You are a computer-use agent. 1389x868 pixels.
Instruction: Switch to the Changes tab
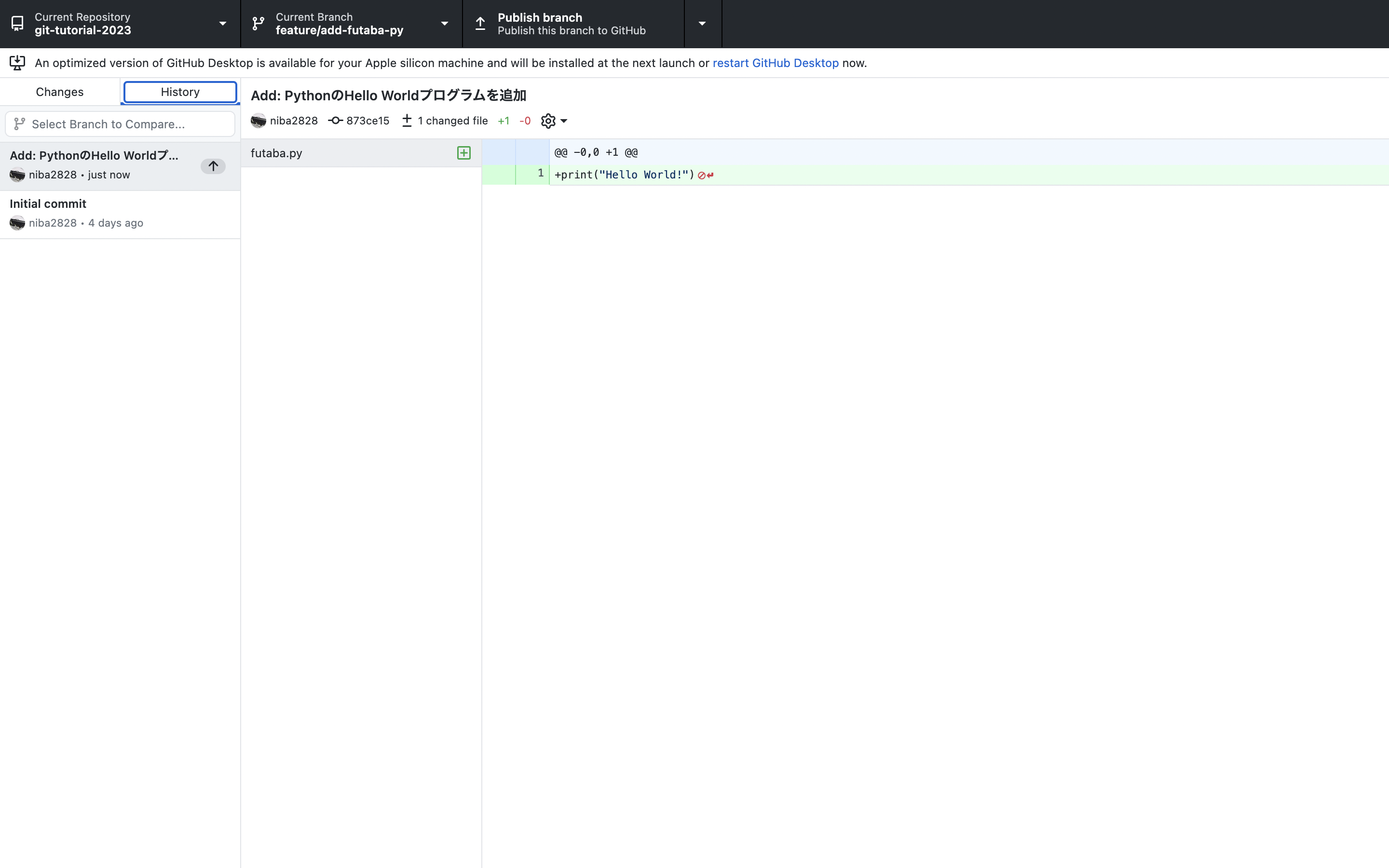[x=60, y=92]
